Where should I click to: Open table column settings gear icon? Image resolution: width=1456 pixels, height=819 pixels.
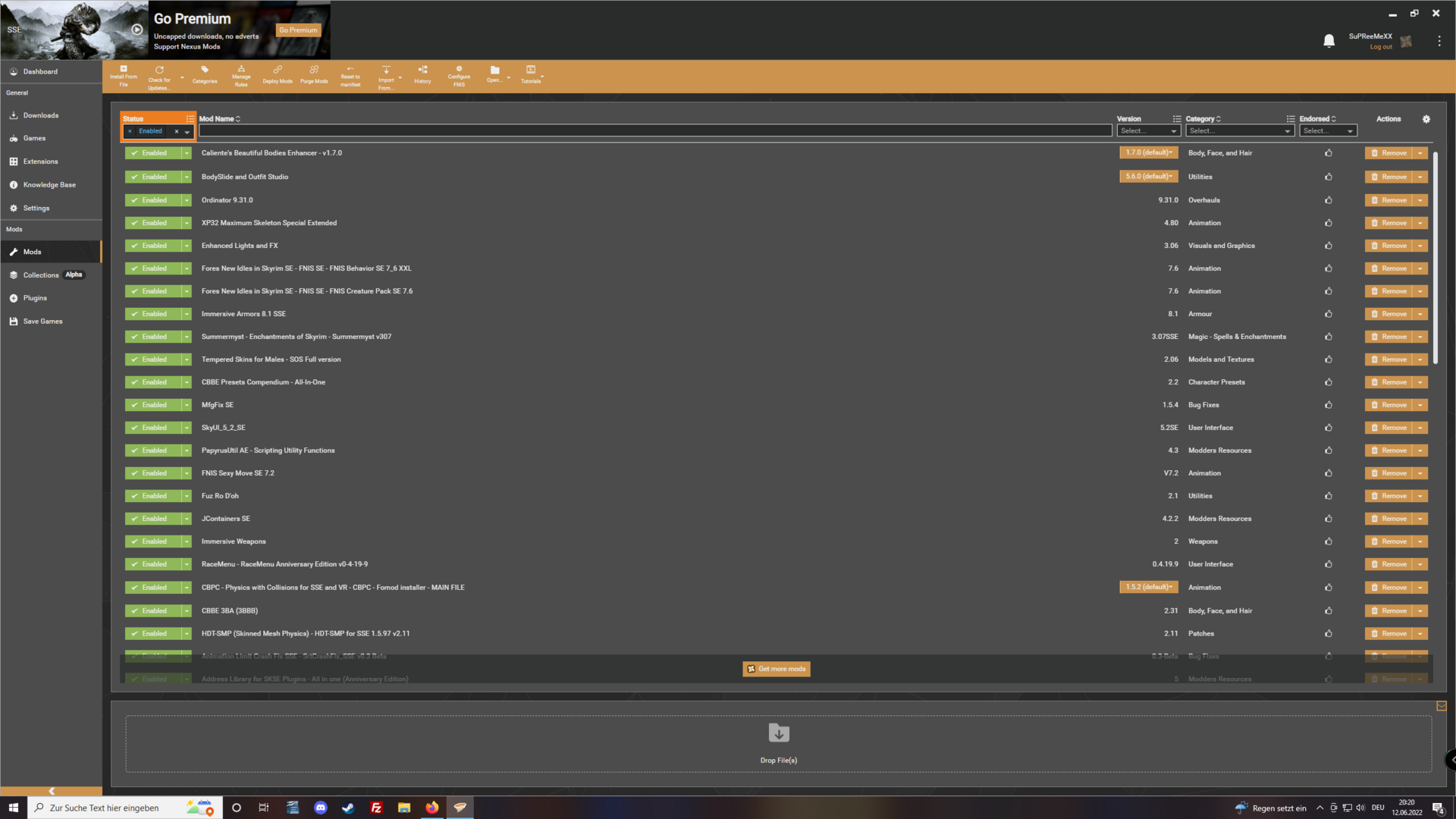1426,119
